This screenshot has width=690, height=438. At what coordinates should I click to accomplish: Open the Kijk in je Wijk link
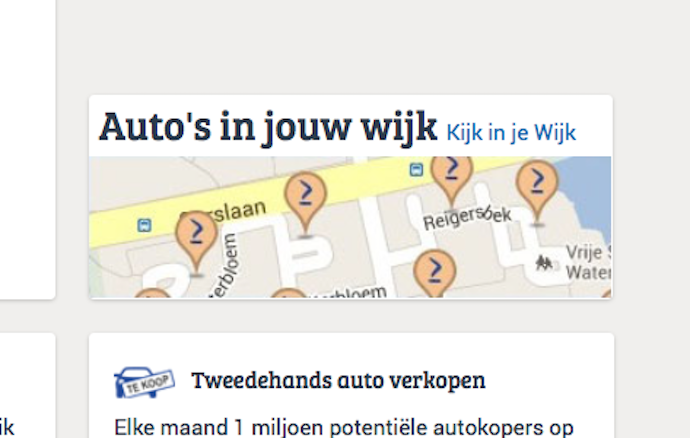[x=511, y=133]
